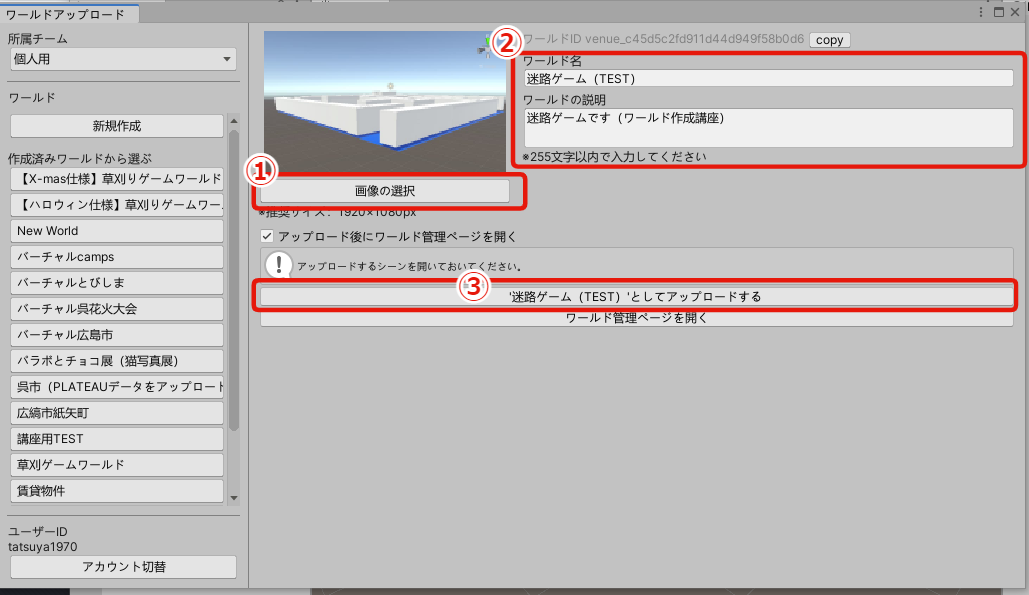Image resolution: width=1029 pixels, height=595 pixels.
Task: Copy the world ID with the copy button
Action: tap(828, 40)
